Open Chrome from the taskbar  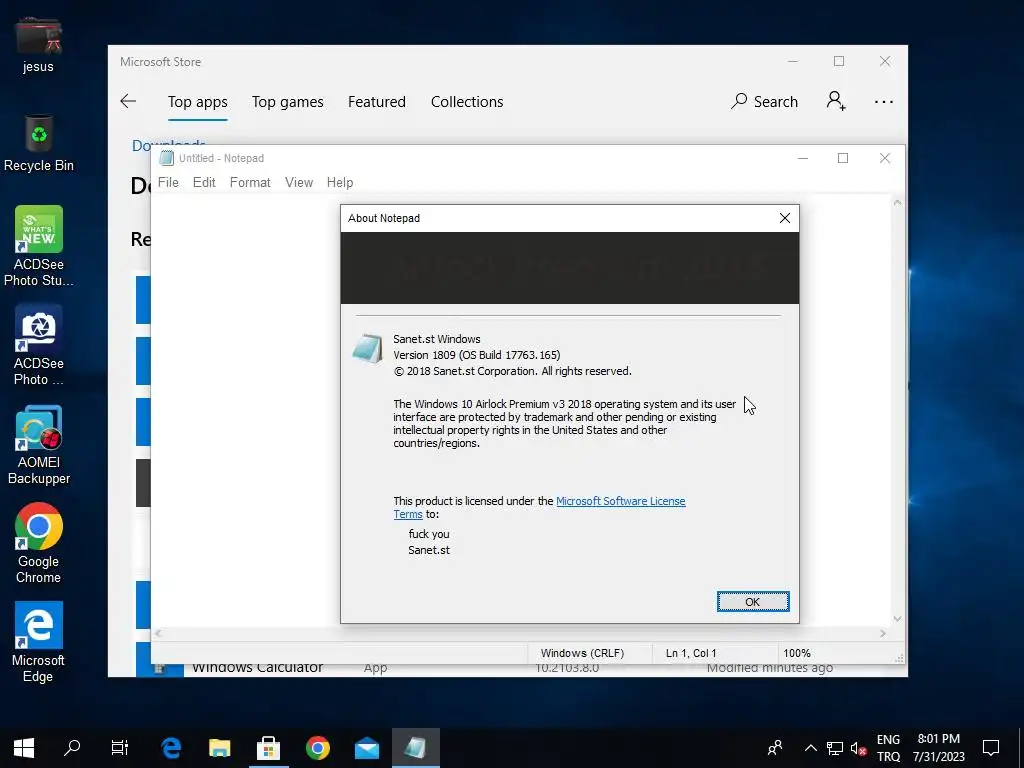point(317,748)
